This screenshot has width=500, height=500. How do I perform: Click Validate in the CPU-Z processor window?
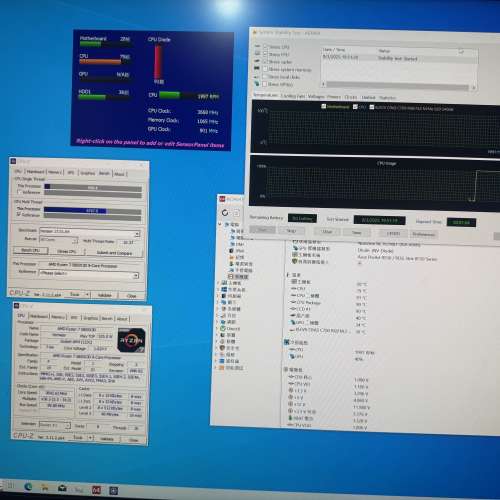pos(107,439)
